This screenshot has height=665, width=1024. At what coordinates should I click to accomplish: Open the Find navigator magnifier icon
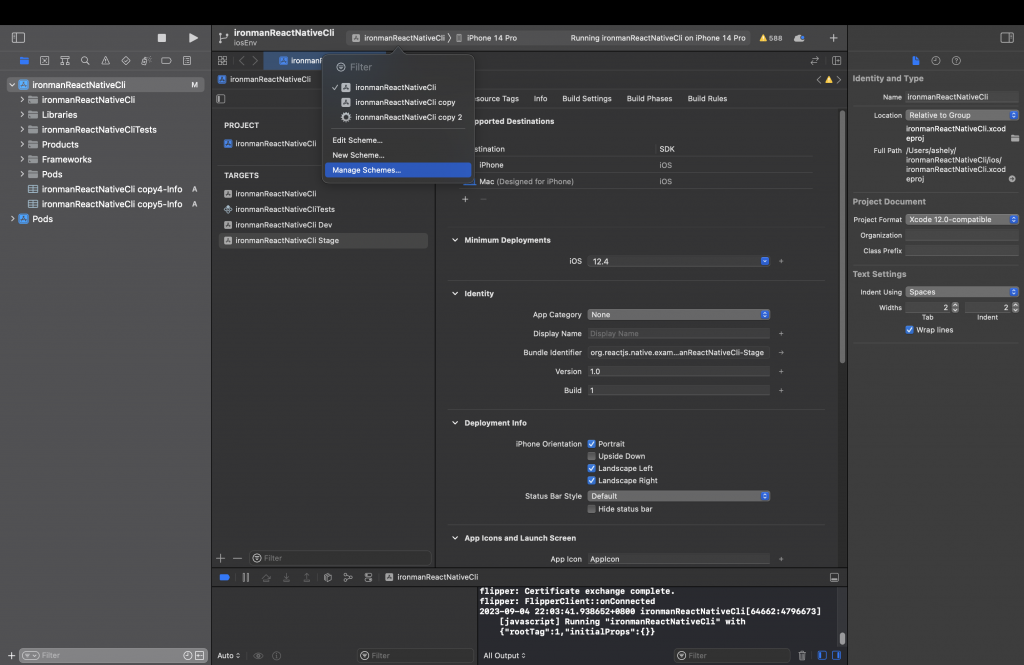[85, 61]
